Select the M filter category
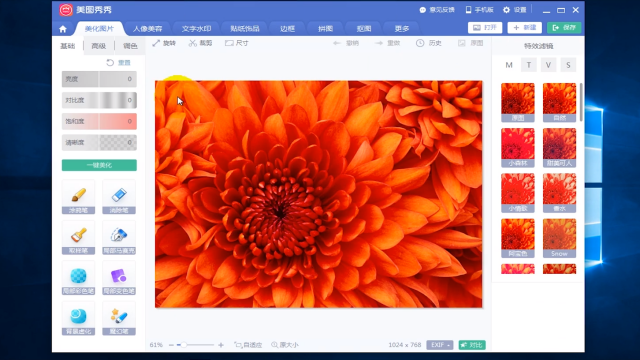The height and width of the screenshot is (360, 640). 509,65
